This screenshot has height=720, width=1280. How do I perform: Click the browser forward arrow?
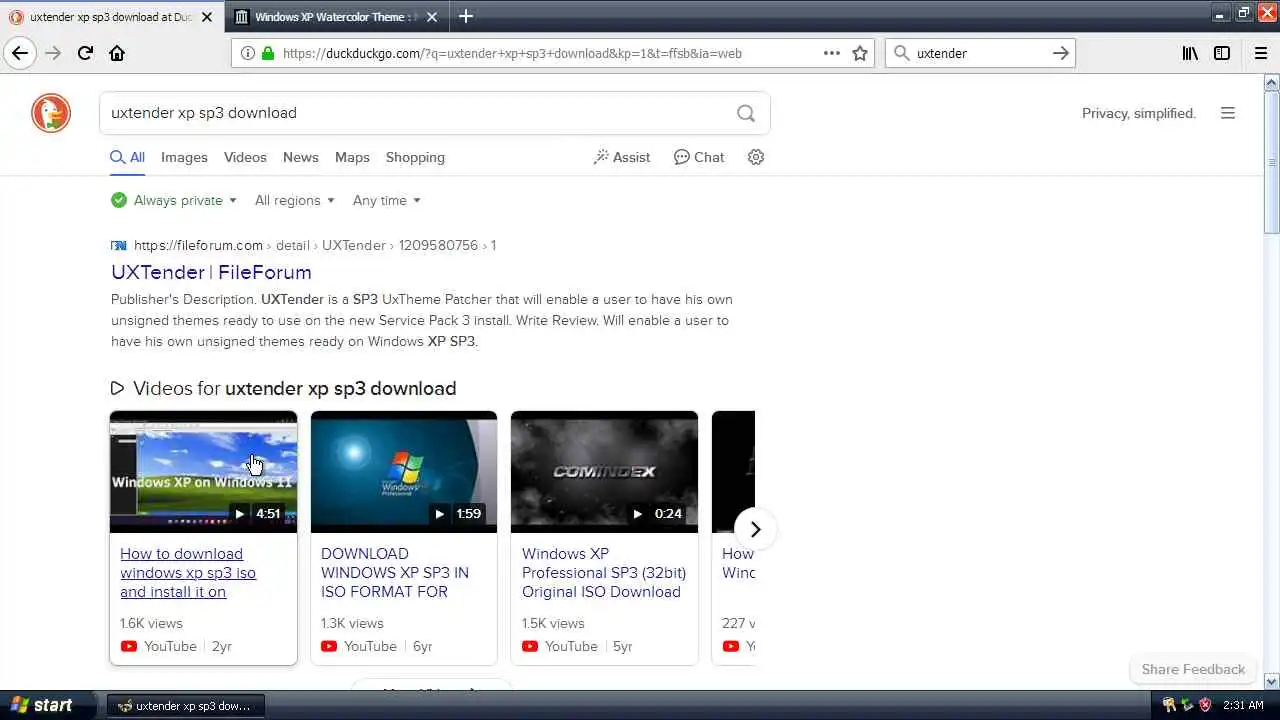53,53
